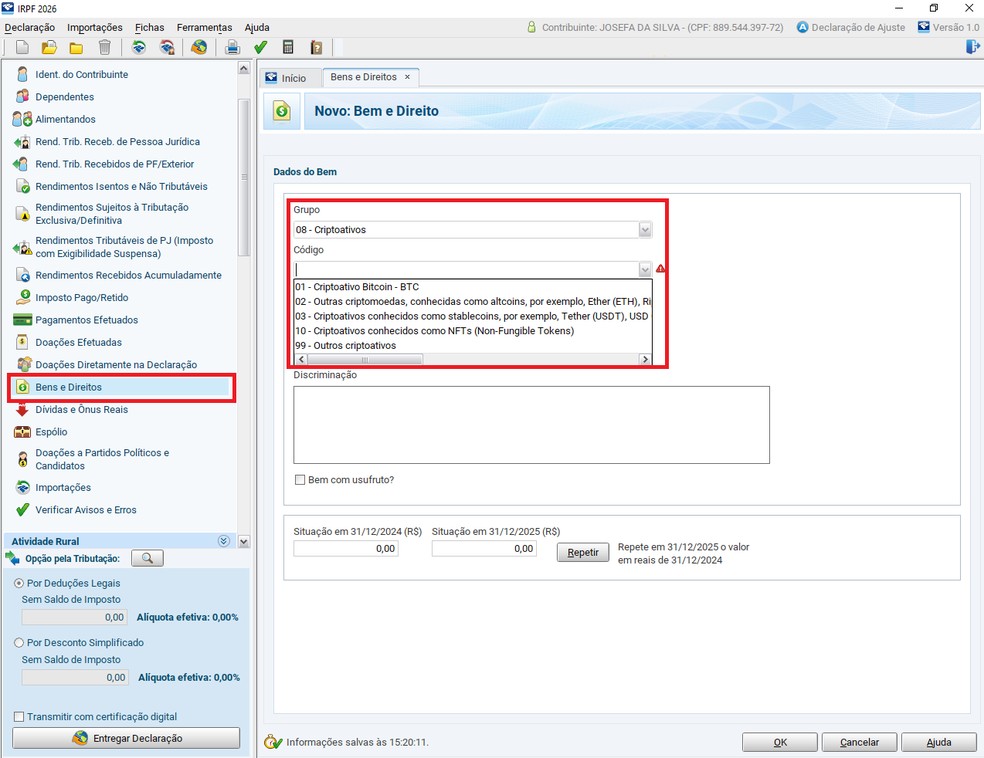The height and width of the screenshot is (758, 984).
Task: Click the globe transmit toolbar icon
Action: point(199,47)
